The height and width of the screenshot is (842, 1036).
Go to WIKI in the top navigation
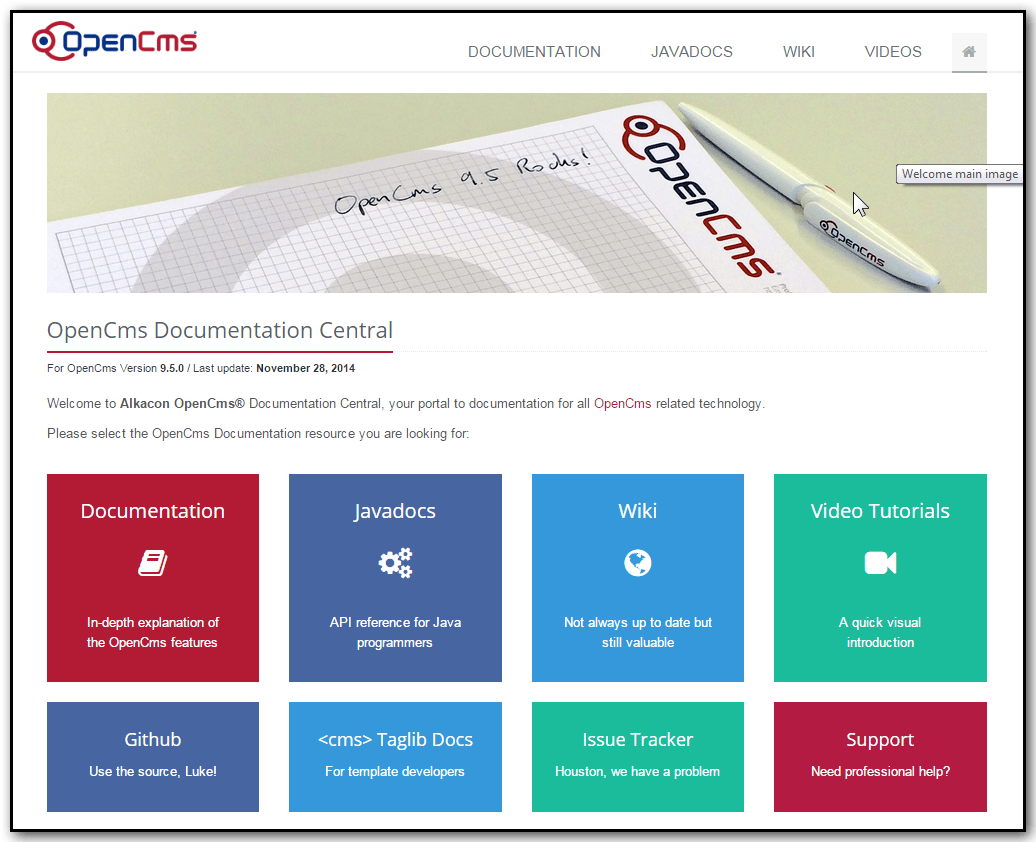coord(798,52)
